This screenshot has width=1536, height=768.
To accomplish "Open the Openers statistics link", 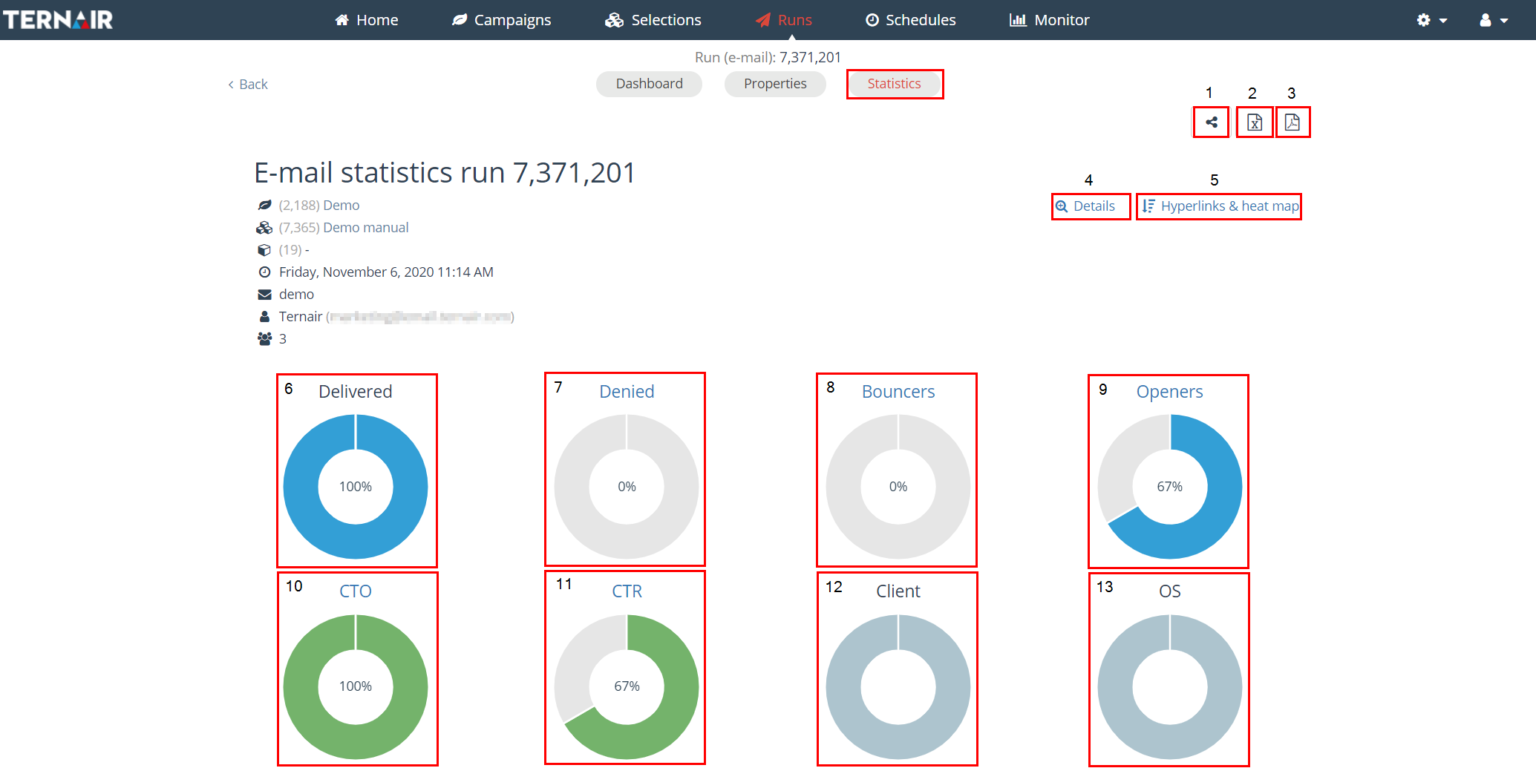I will click(1169, 391).
